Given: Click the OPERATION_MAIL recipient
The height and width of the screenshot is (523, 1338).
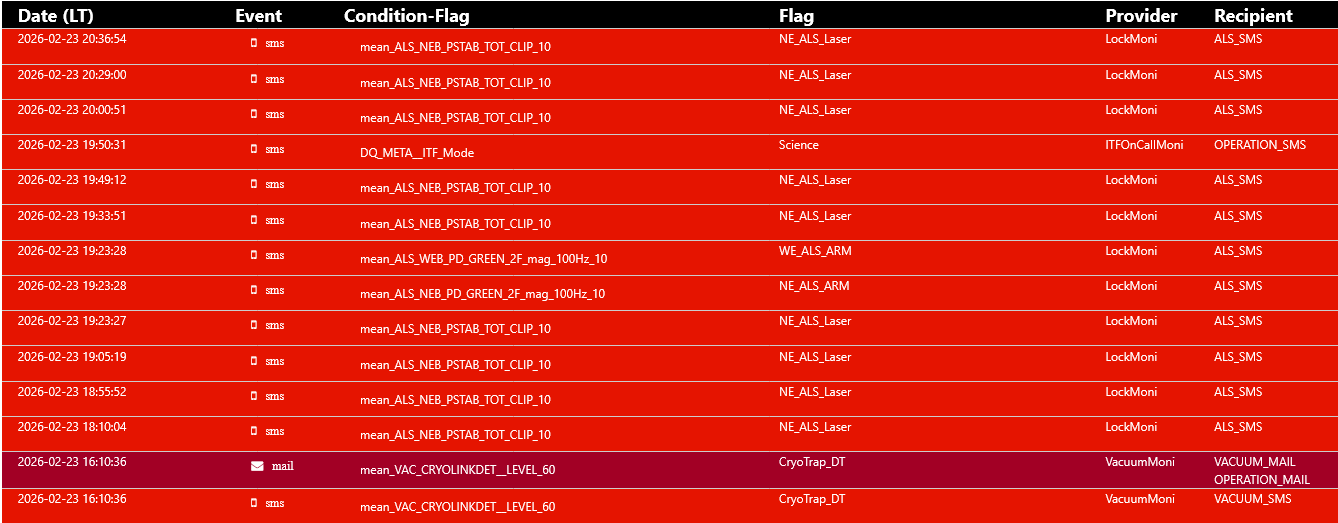Looking at the screenshot, I should click(1261, 480).
